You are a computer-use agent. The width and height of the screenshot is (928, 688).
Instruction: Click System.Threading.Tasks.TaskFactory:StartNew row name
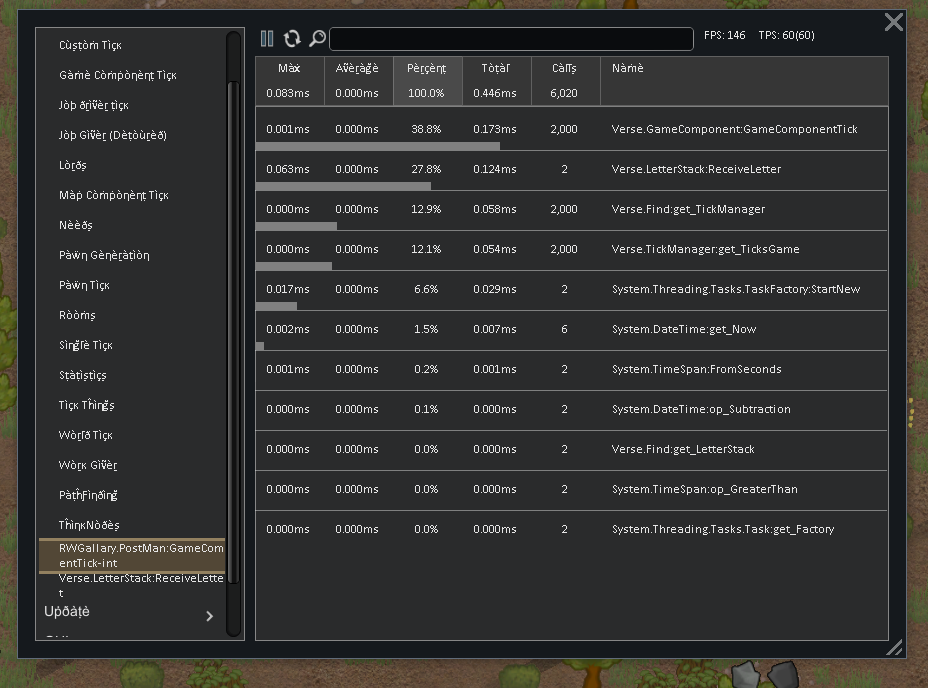coord(736,289)
